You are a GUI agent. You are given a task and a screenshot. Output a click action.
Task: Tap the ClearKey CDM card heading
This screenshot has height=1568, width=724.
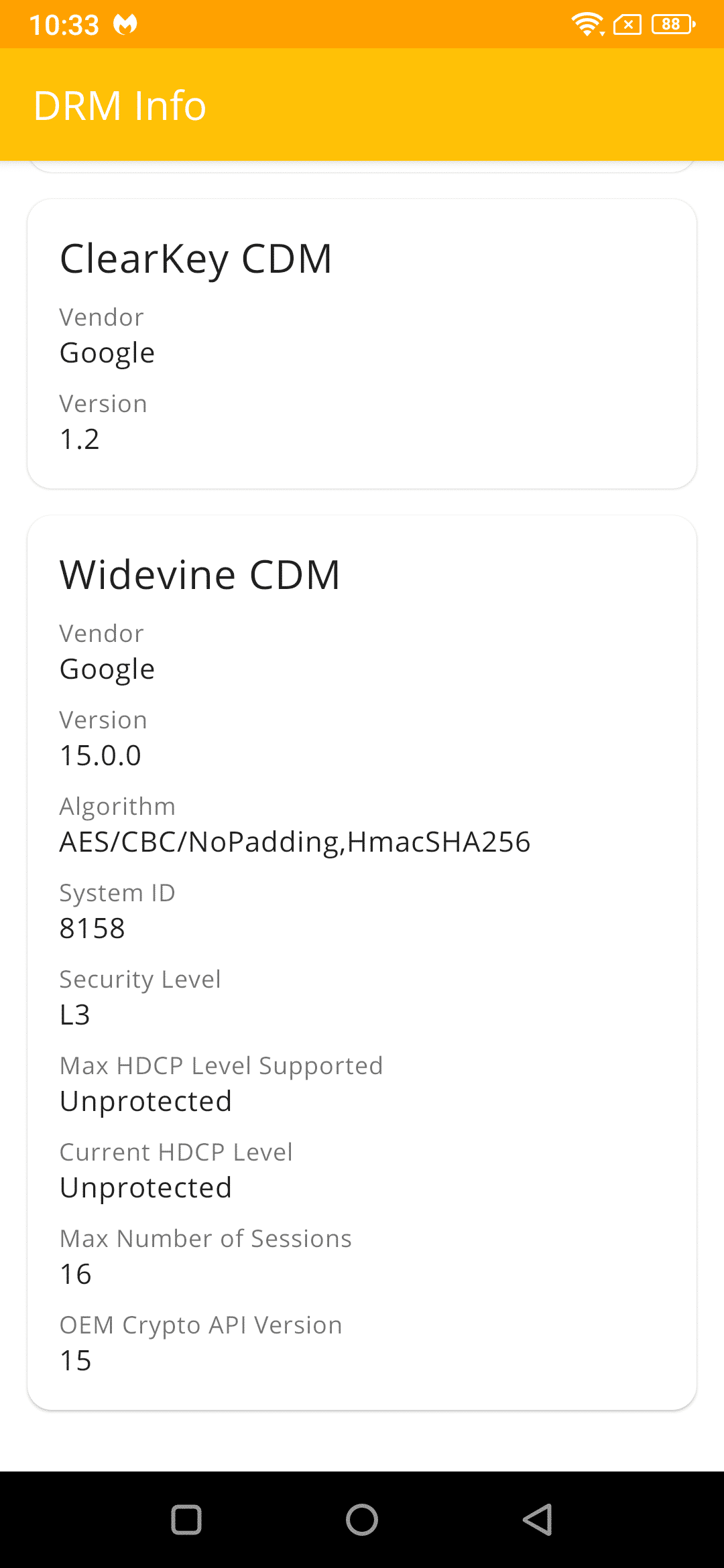(x=196, y=259)
